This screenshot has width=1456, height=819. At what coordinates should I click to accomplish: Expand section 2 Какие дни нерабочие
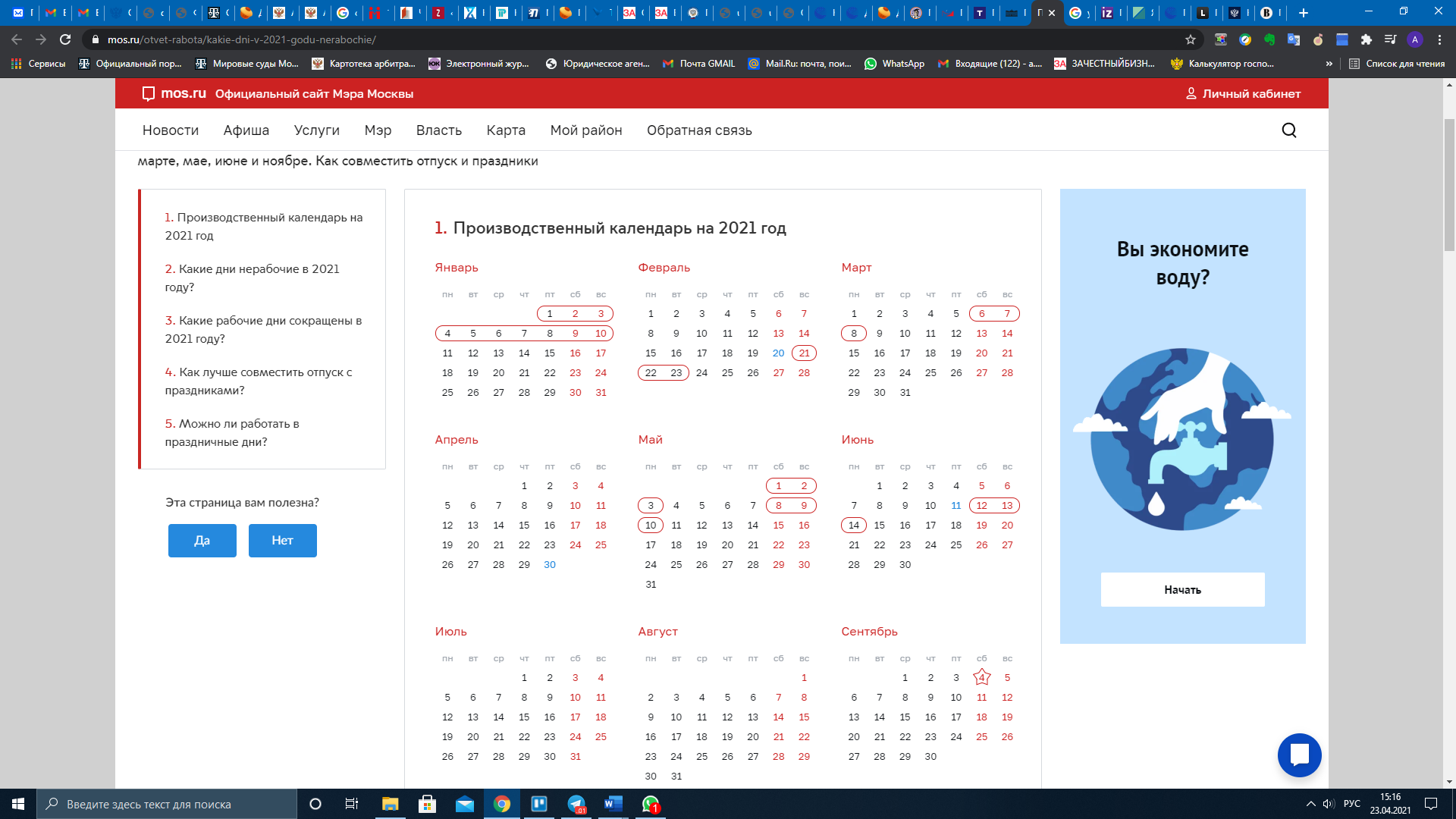[253, 277]
